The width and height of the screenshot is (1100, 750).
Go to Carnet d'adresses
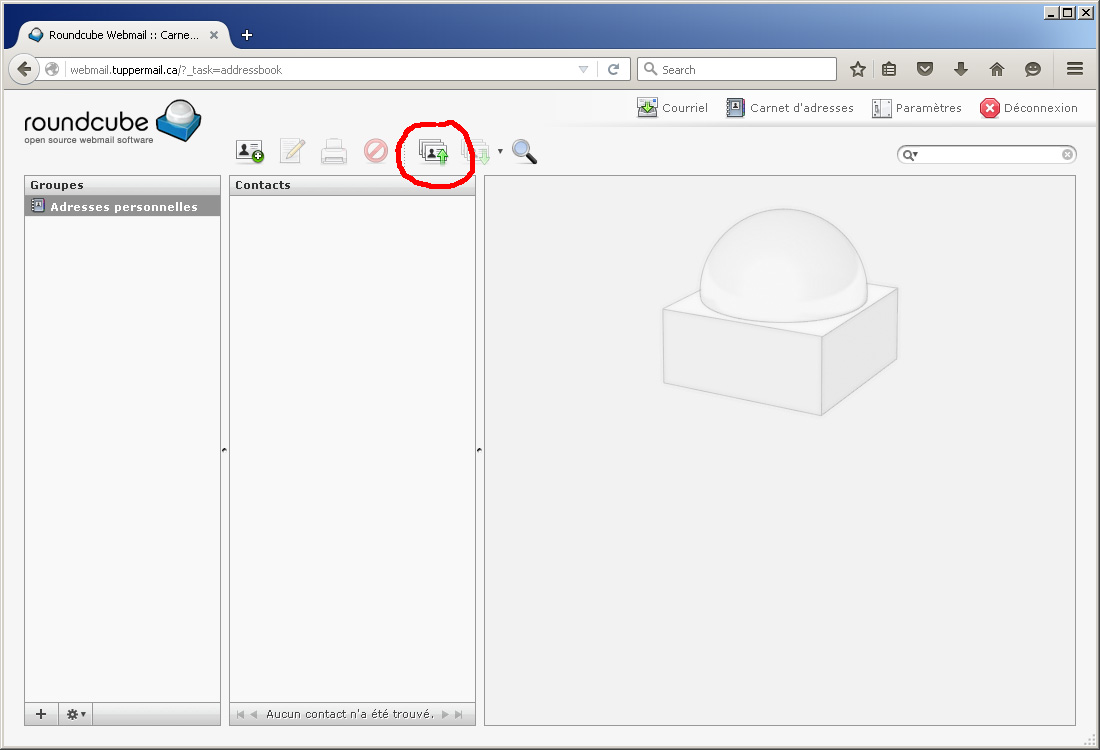pyautogui.click(x=790, y=108)
